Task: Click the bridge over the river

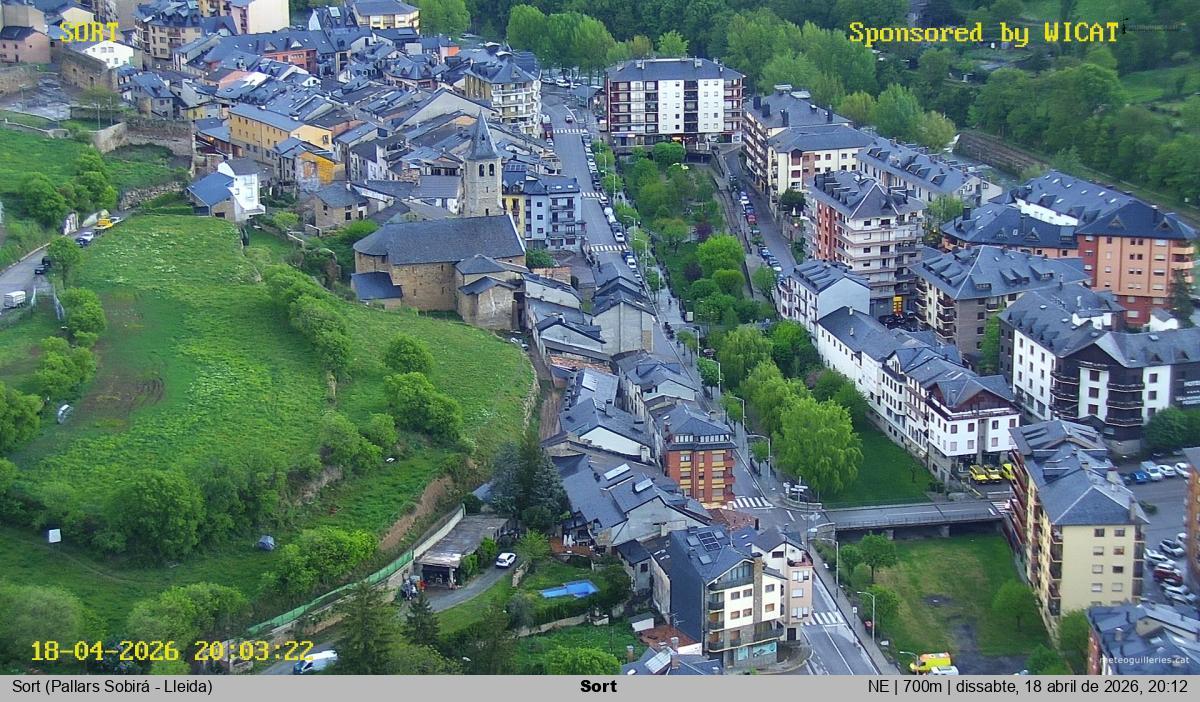Action: pyautogui.click(x=910, y=515)
